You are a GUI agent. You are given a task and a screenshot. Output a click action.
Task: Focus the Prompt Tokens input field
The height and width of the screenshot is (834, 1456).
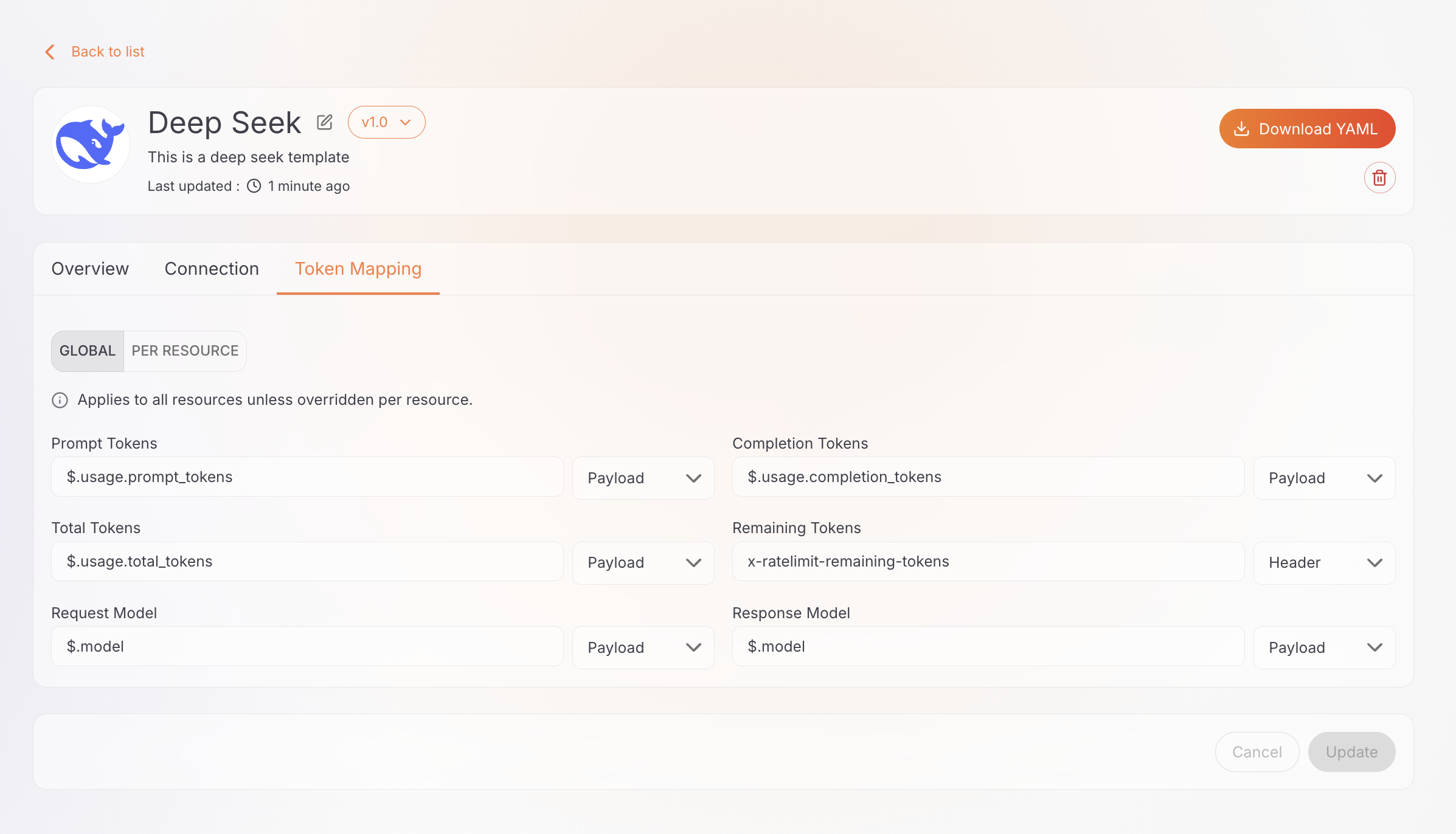coord(307,477)
